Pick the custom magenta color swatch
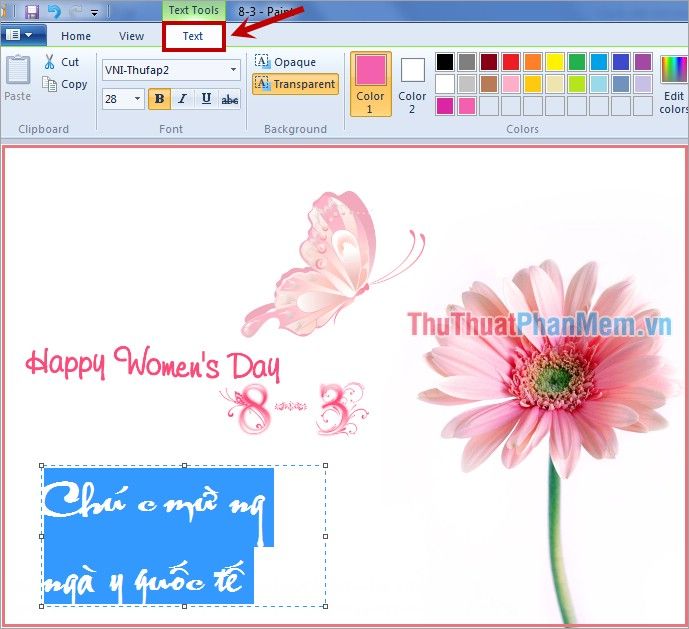 pos(445,106)
